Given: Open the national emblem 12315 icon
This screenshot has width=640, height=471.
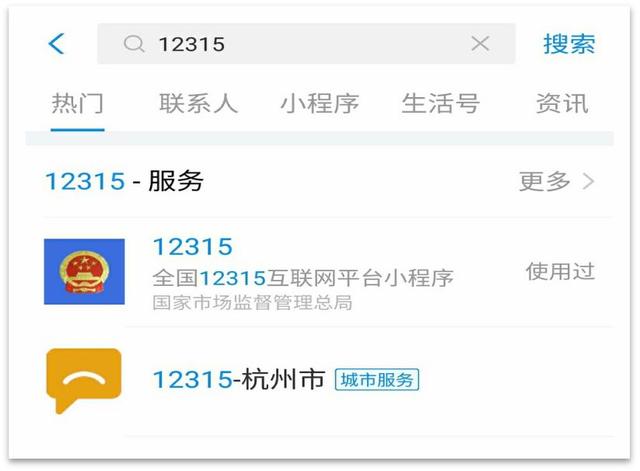Looking at the screenshot, I should point(84,271).
